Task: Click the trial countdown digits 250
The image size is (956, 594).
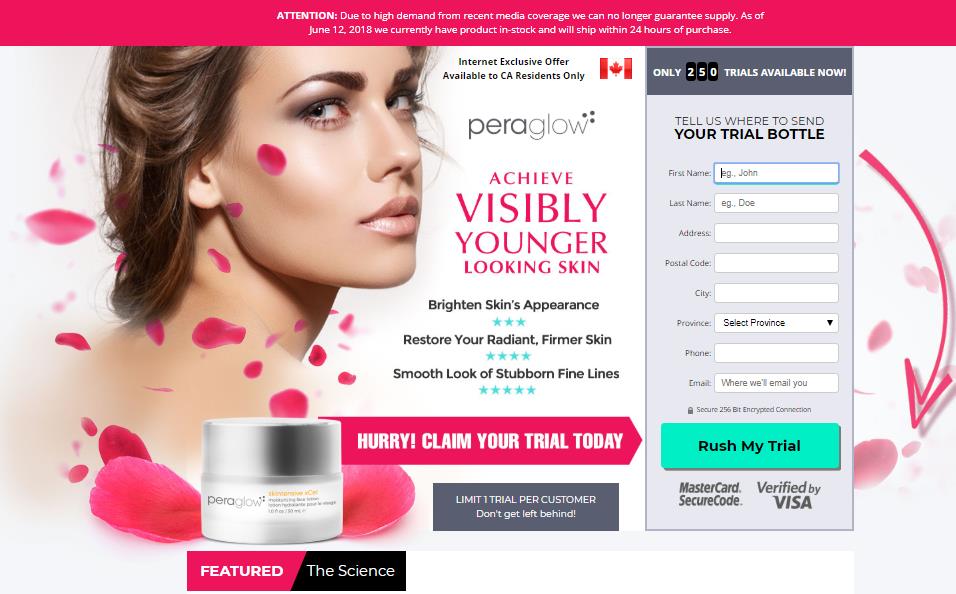Action: [x=702, y=72]
